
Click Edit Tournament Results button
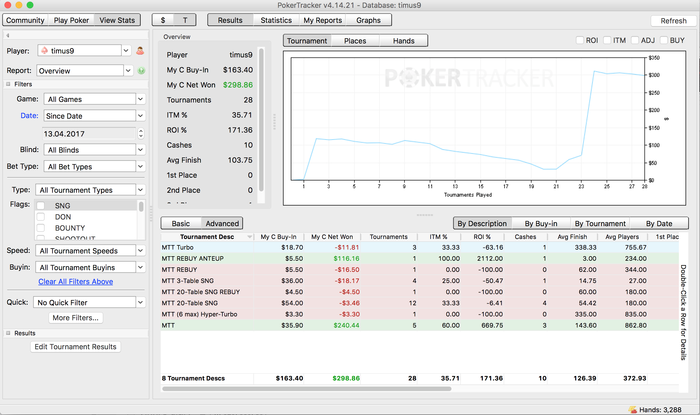[x=75, y=347]
